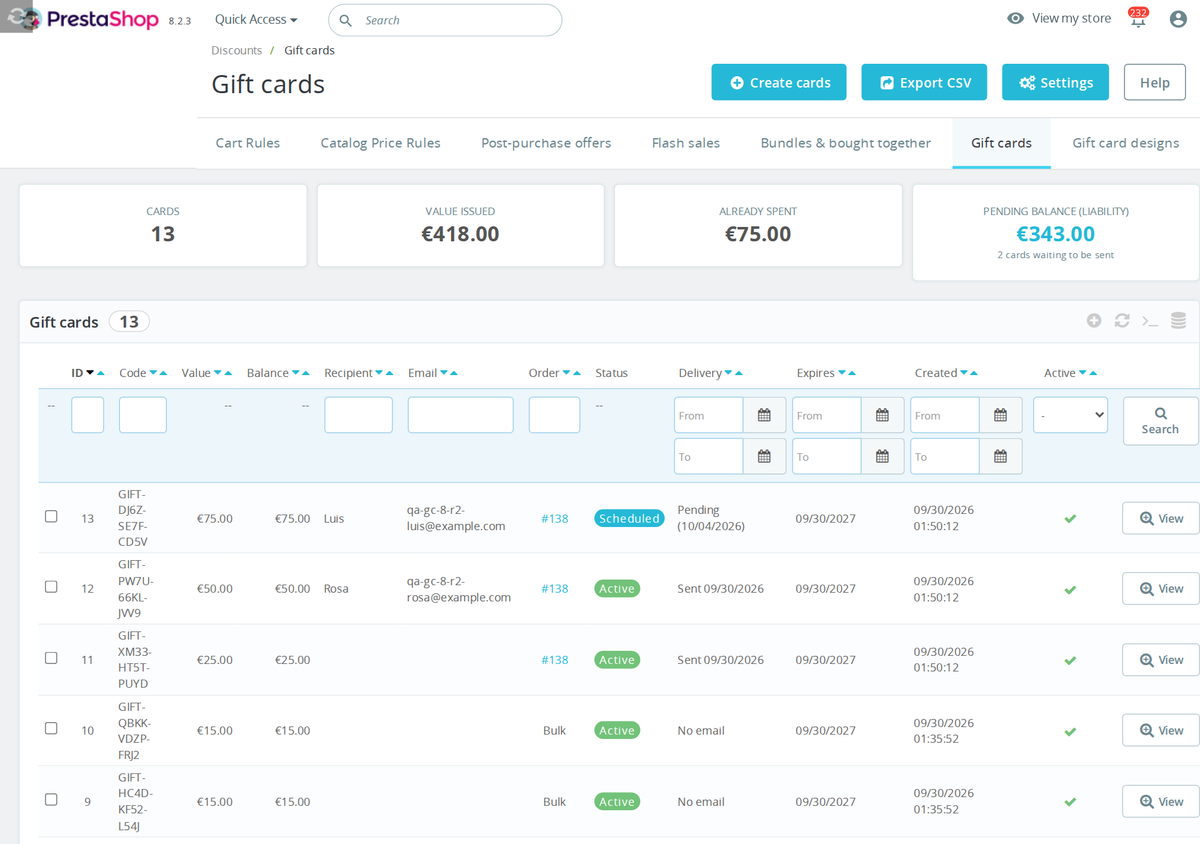This screenshot has height=844, width=1200.
Task: Switch to Cart Rules tab
Action: (x=248, y=143)
